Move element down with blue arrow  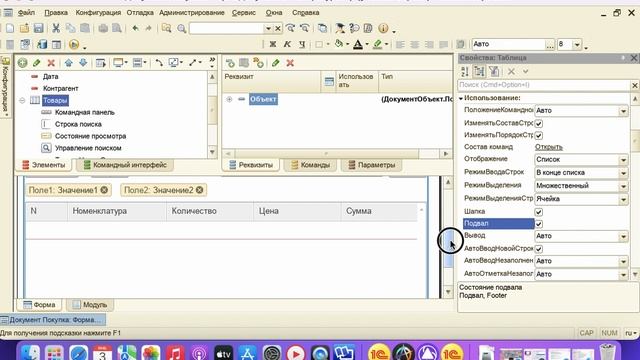coord(83,63)
